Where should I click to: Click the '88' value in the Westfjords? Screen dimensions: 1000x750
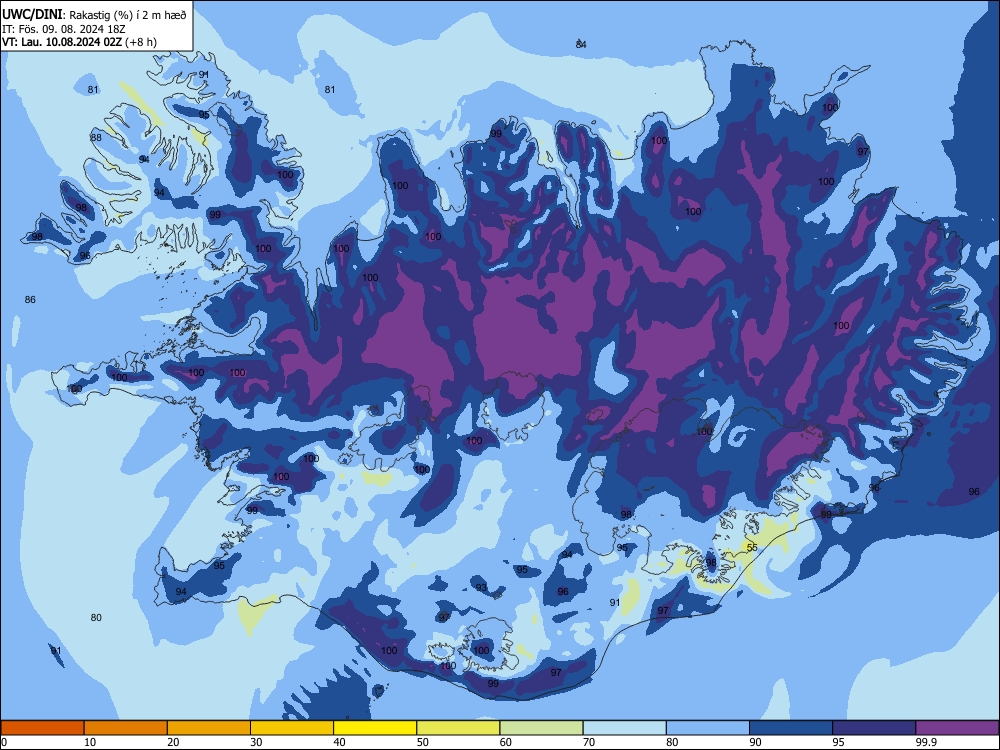pos(96,137)
